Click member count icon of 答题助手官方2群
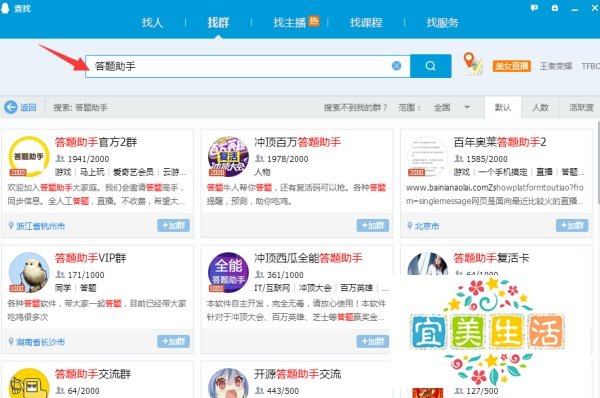 pyautogui.click(x=60, y=158)
